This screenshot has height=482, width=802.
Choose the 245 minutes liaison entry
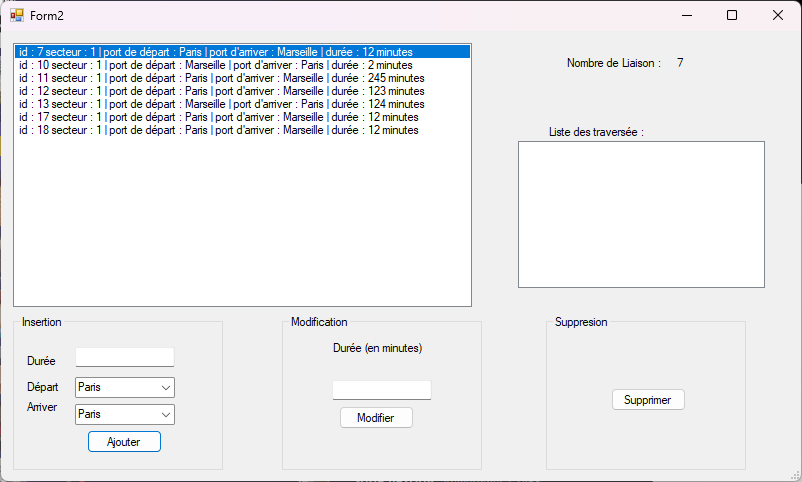tap(221, 78)
